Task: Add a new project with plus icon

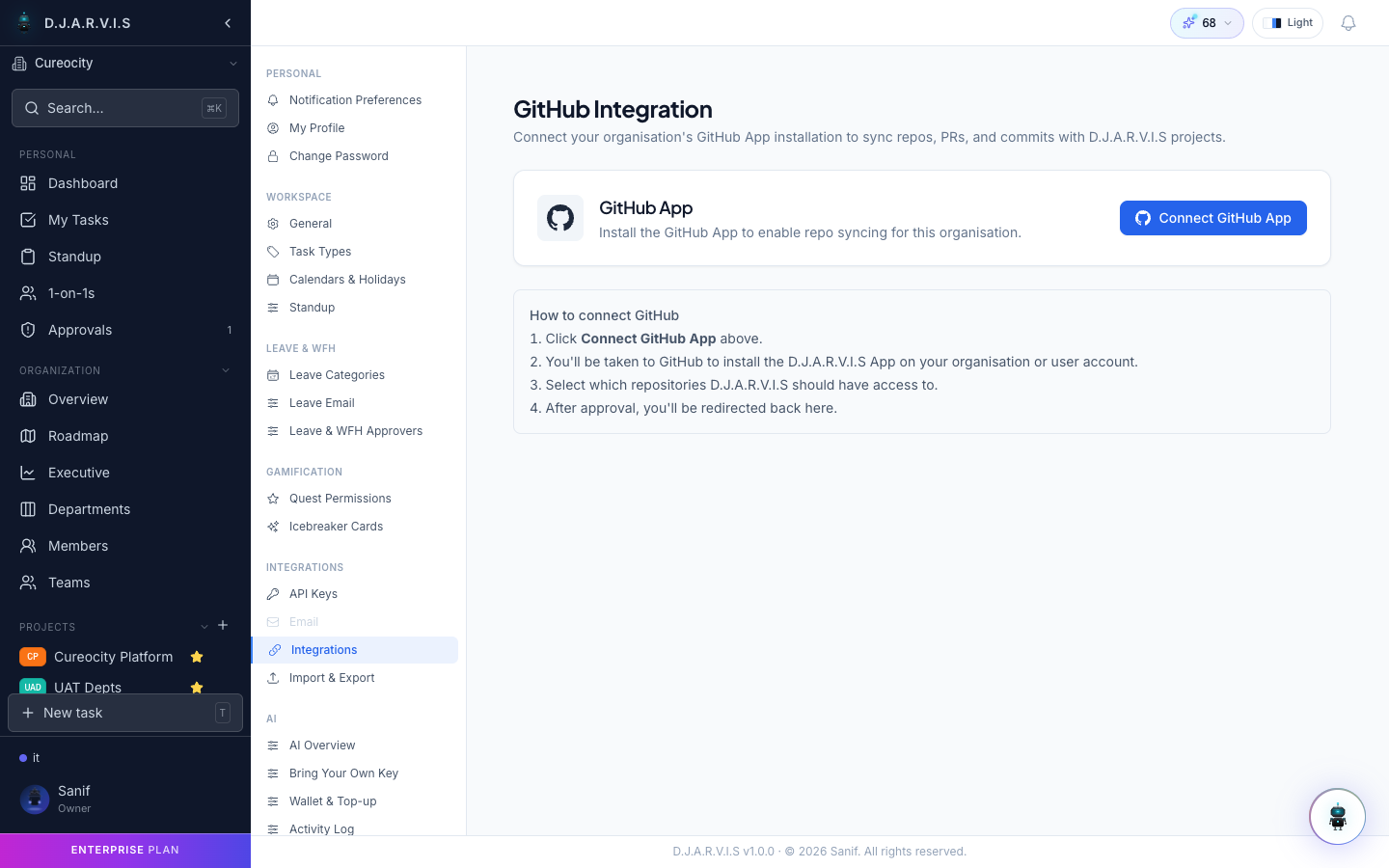Action: coord(223,625)
